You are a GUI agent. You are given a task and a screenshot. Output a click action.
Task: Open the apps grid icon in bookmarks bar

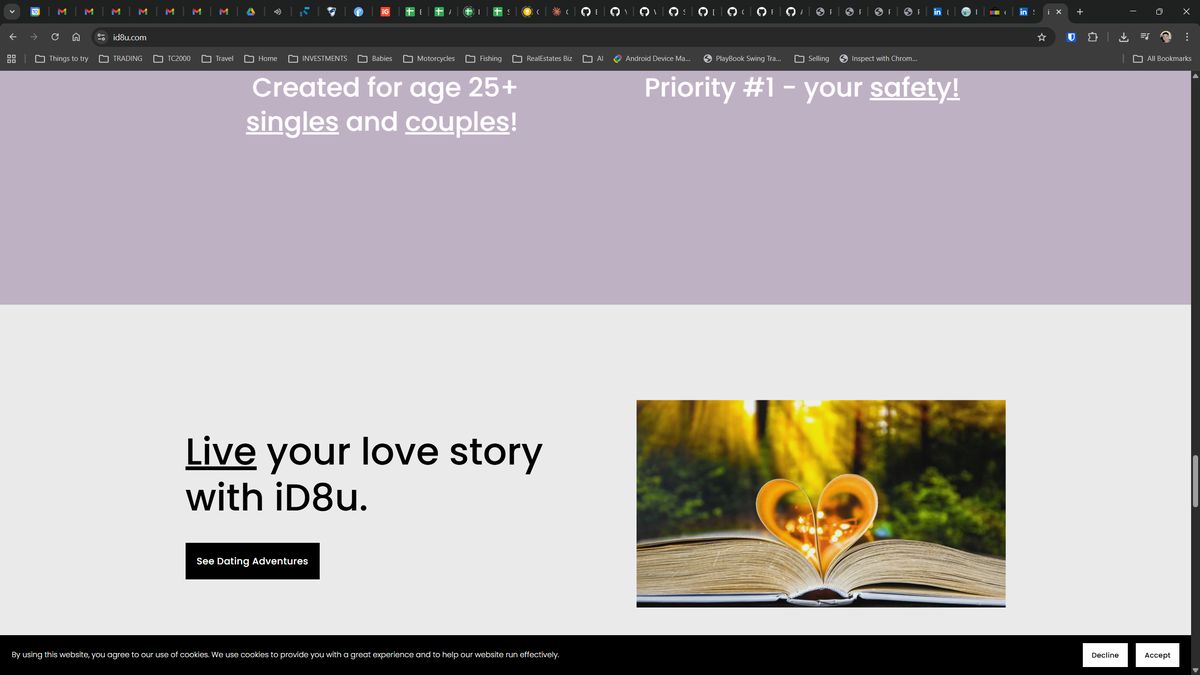coord(12,59)
